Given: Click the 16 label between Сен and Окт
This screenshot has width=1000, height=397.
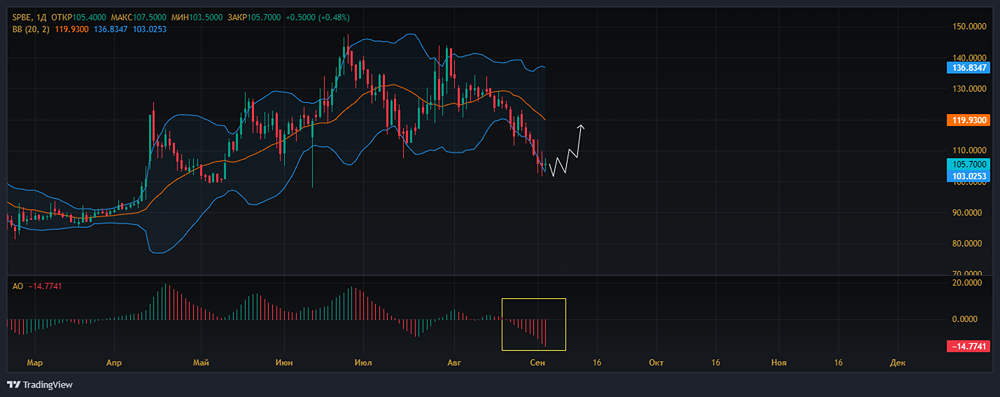Looking at the screenshot, I should click(597, 363).
